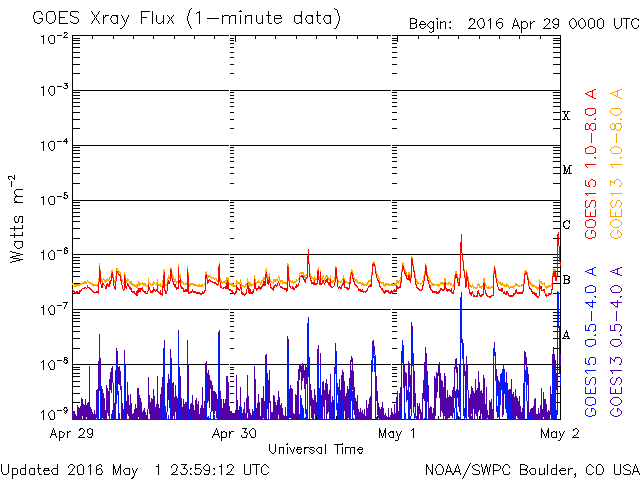Click the C flare class label
Viewport: 640px width, 480px height.
(566, 225)
